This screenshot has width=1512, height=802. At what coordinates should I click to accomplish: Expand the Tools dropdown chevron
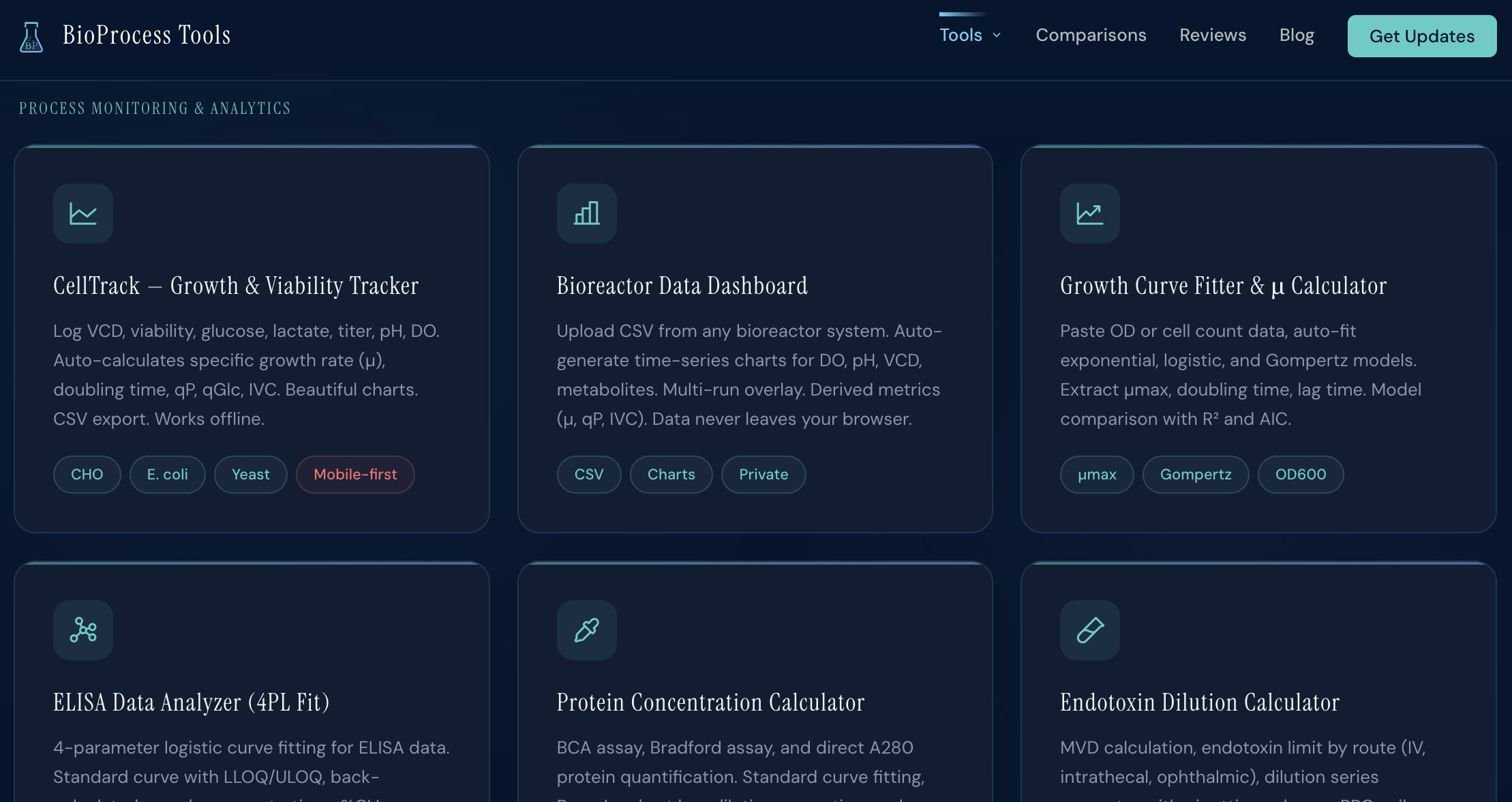point(997,35)
